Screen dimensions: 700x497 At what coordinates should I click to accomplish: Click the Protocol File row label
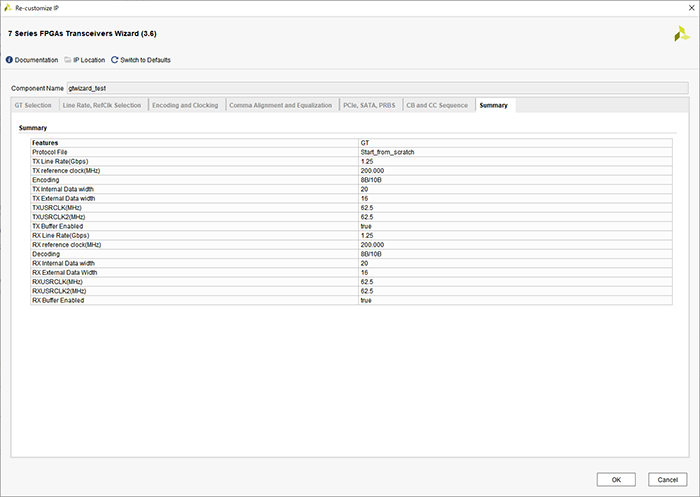(50, 152)
